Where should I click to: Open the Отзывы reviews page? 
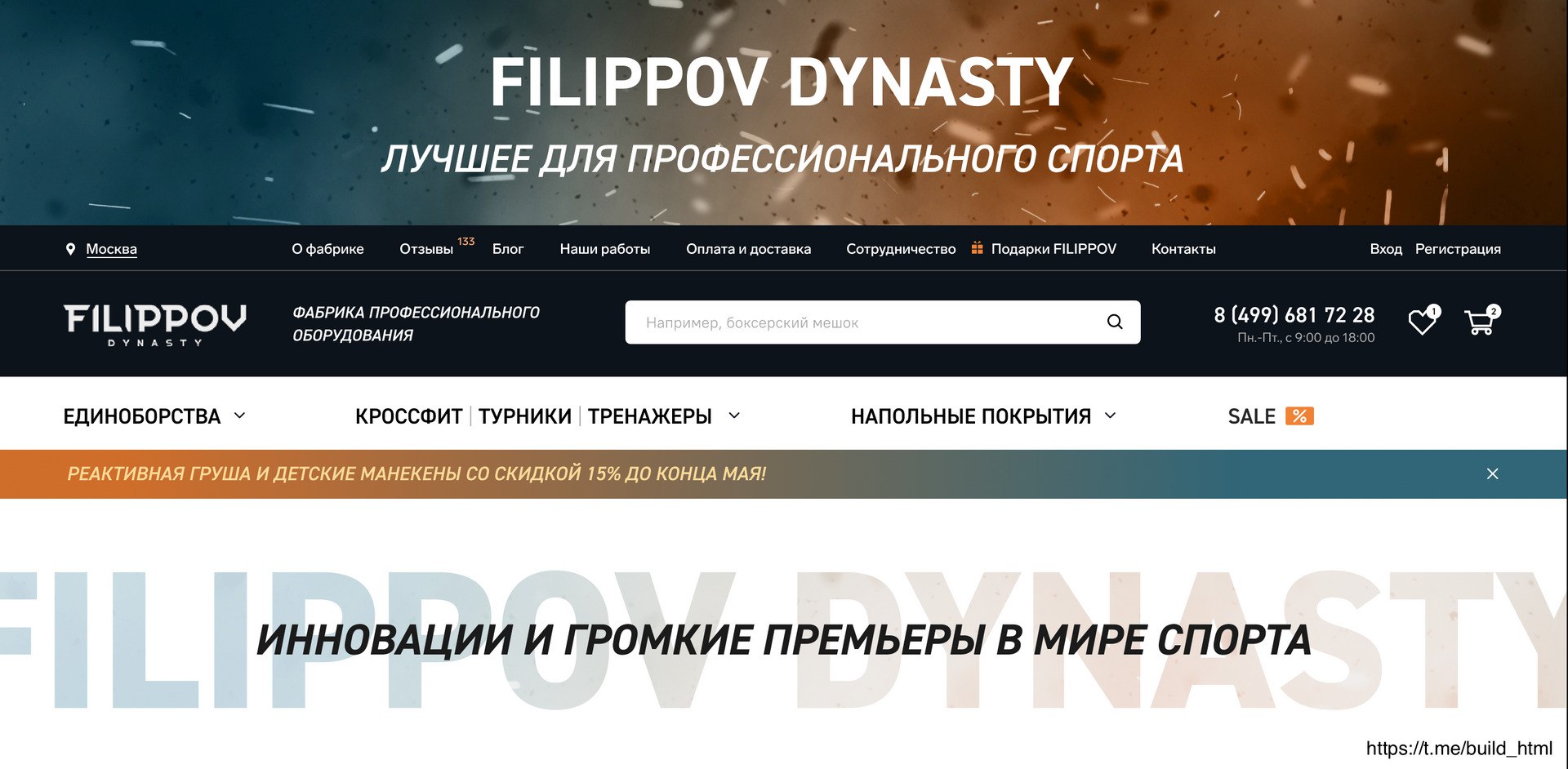tap(426, 249)
